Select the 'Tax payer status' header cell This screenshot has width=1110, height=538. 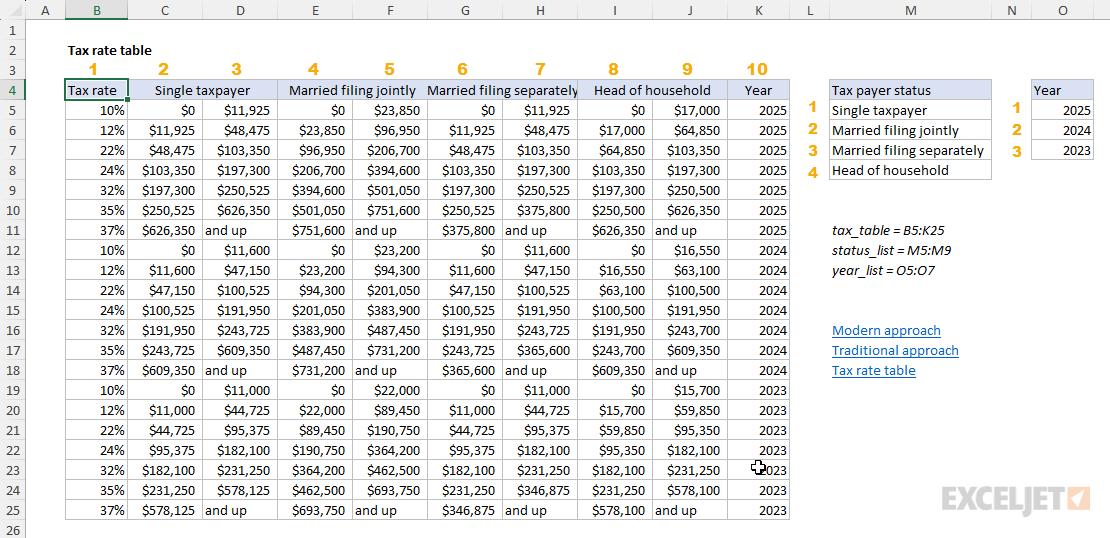(910, 90)
